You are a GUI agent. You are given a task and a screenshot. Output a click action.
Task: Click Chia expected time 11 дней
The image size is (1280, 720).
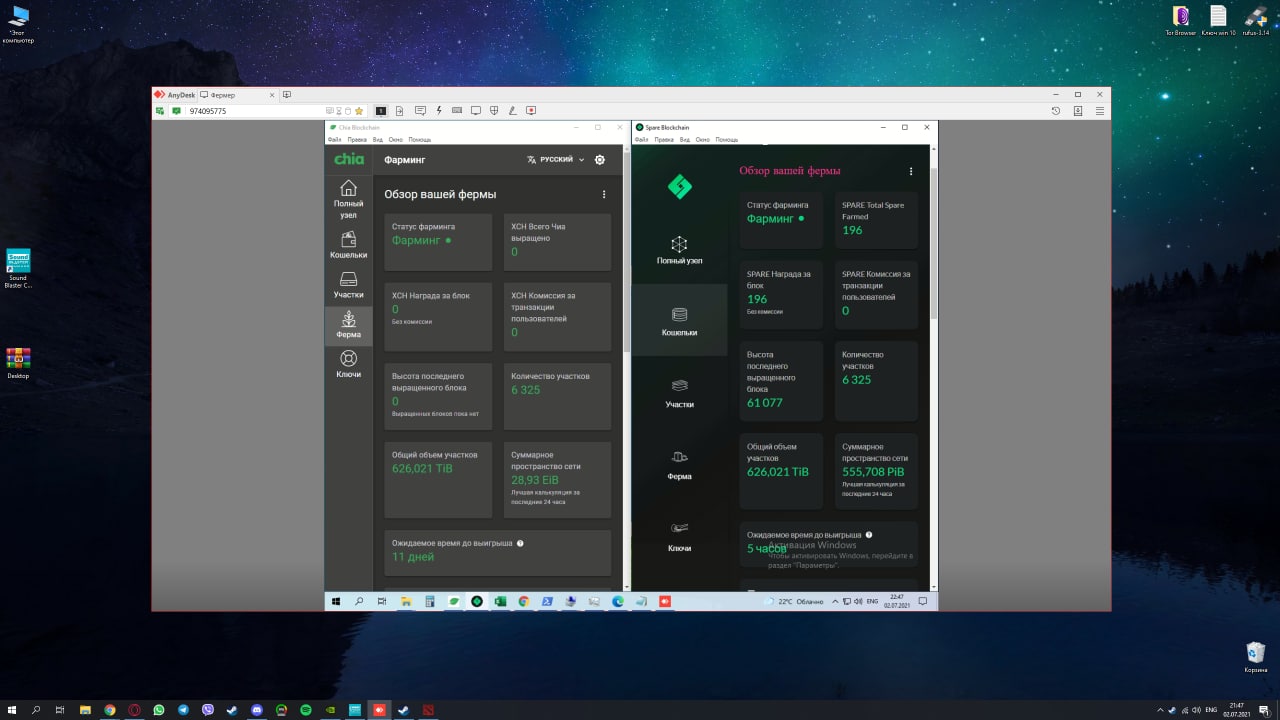point(413,557)
